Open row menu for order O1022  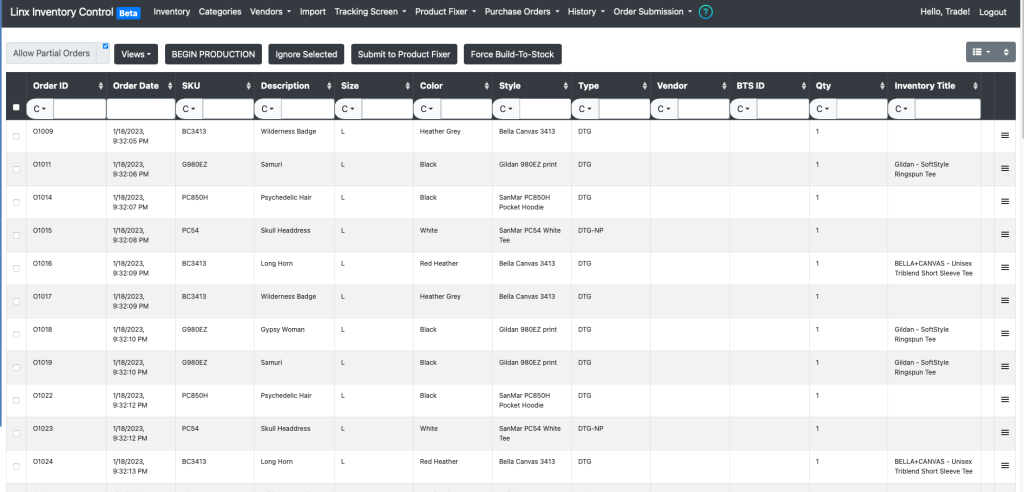tap(1004, 399)
